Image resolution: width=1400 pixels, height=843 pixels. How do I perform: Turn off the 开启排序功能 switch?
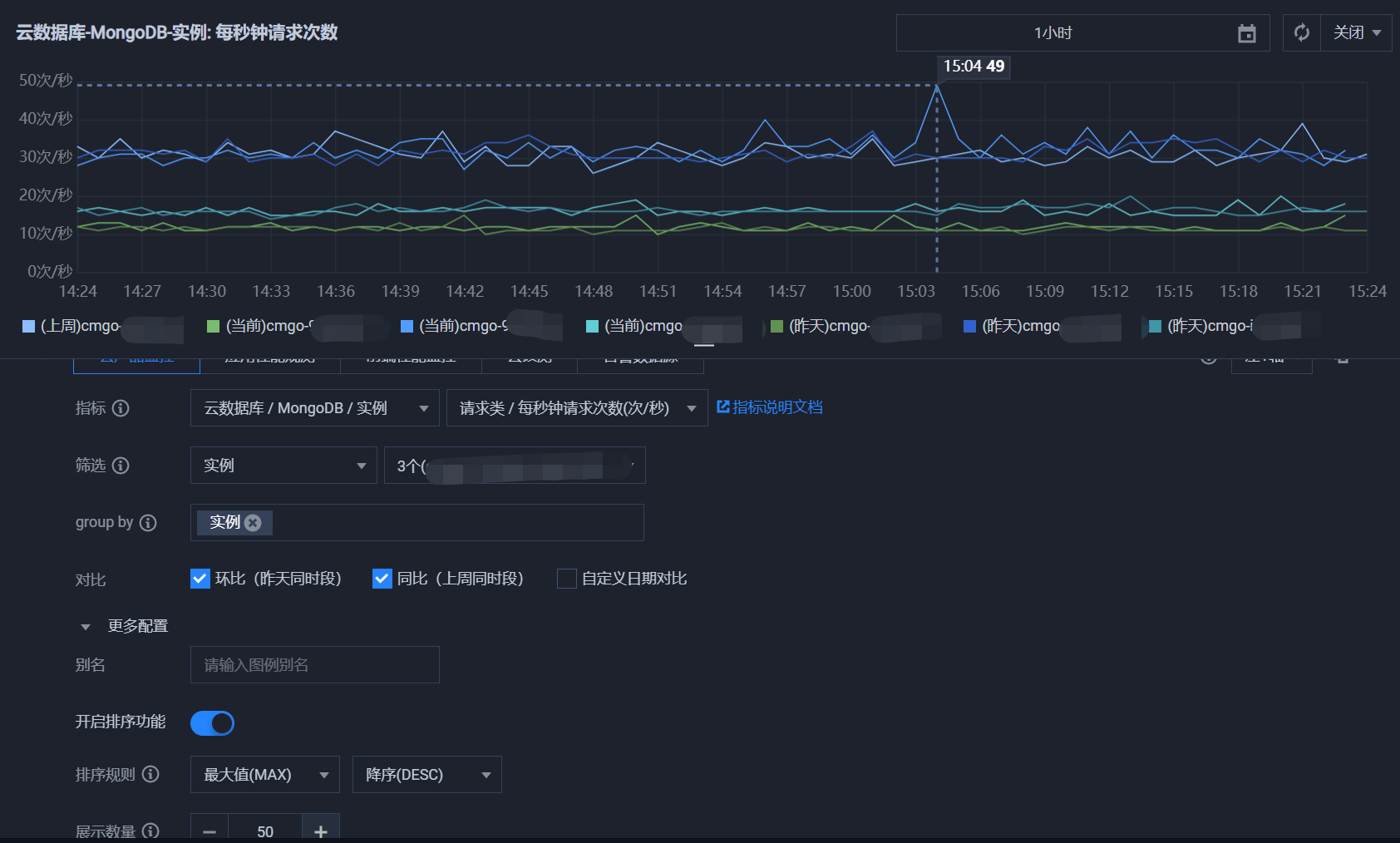tap(213, 723)
